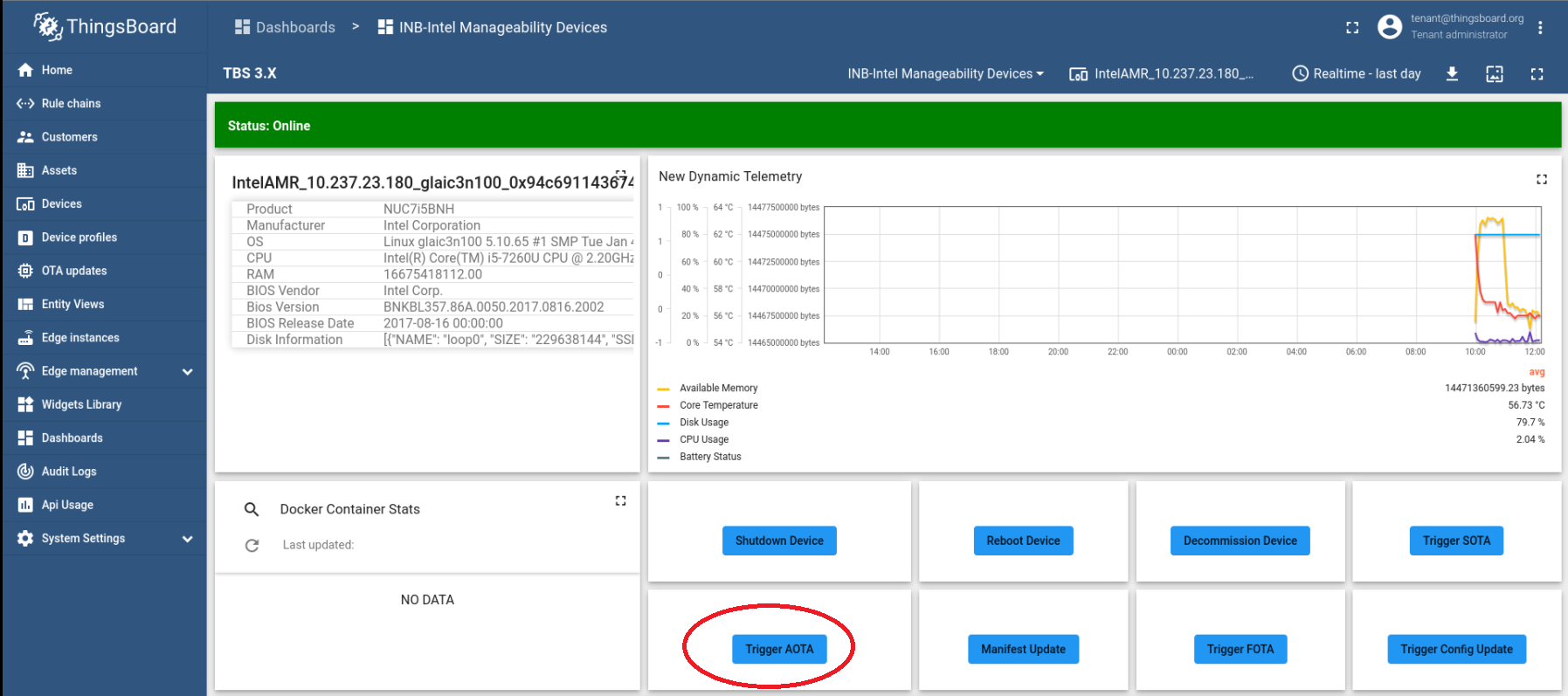Open the three-dot menu in the header
Image resolution: width=1568 pixels, height=696 pixels.
tap(1540, 27)
